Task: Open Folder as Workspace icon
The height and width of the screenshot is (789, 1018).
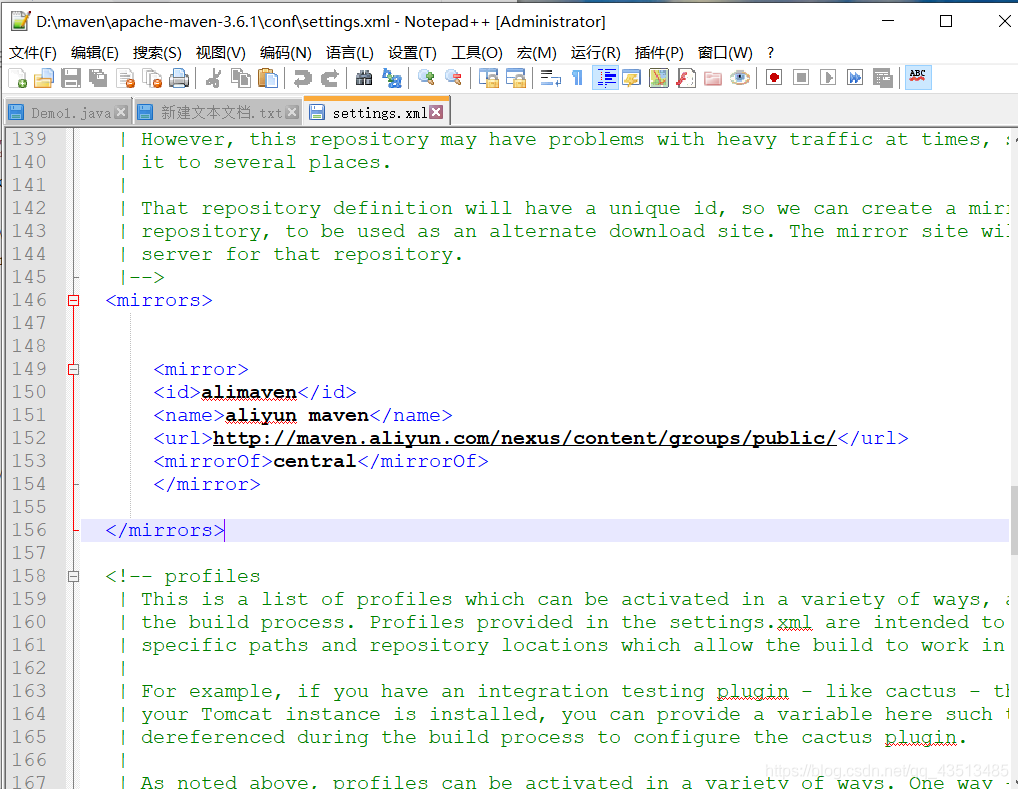Action: (x=713, y=79)
